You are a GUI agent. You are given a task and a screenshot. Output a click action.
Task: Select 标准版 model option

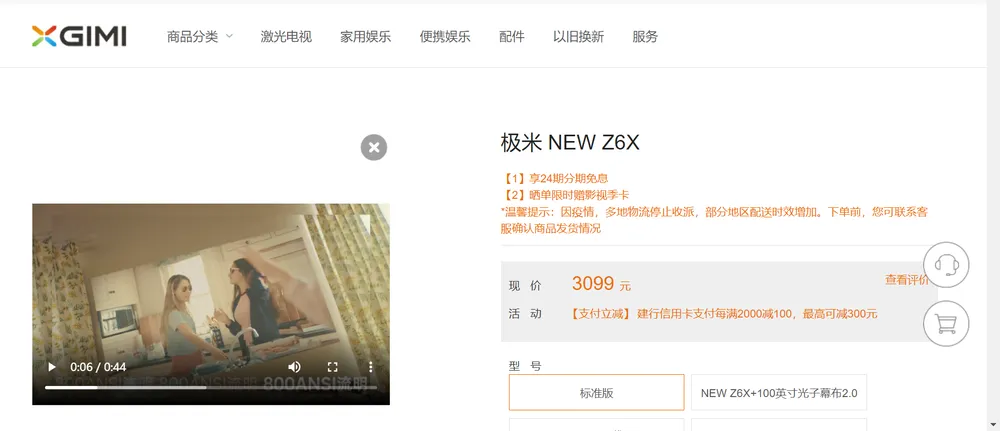pyautogui.click(x=596, y=393)
